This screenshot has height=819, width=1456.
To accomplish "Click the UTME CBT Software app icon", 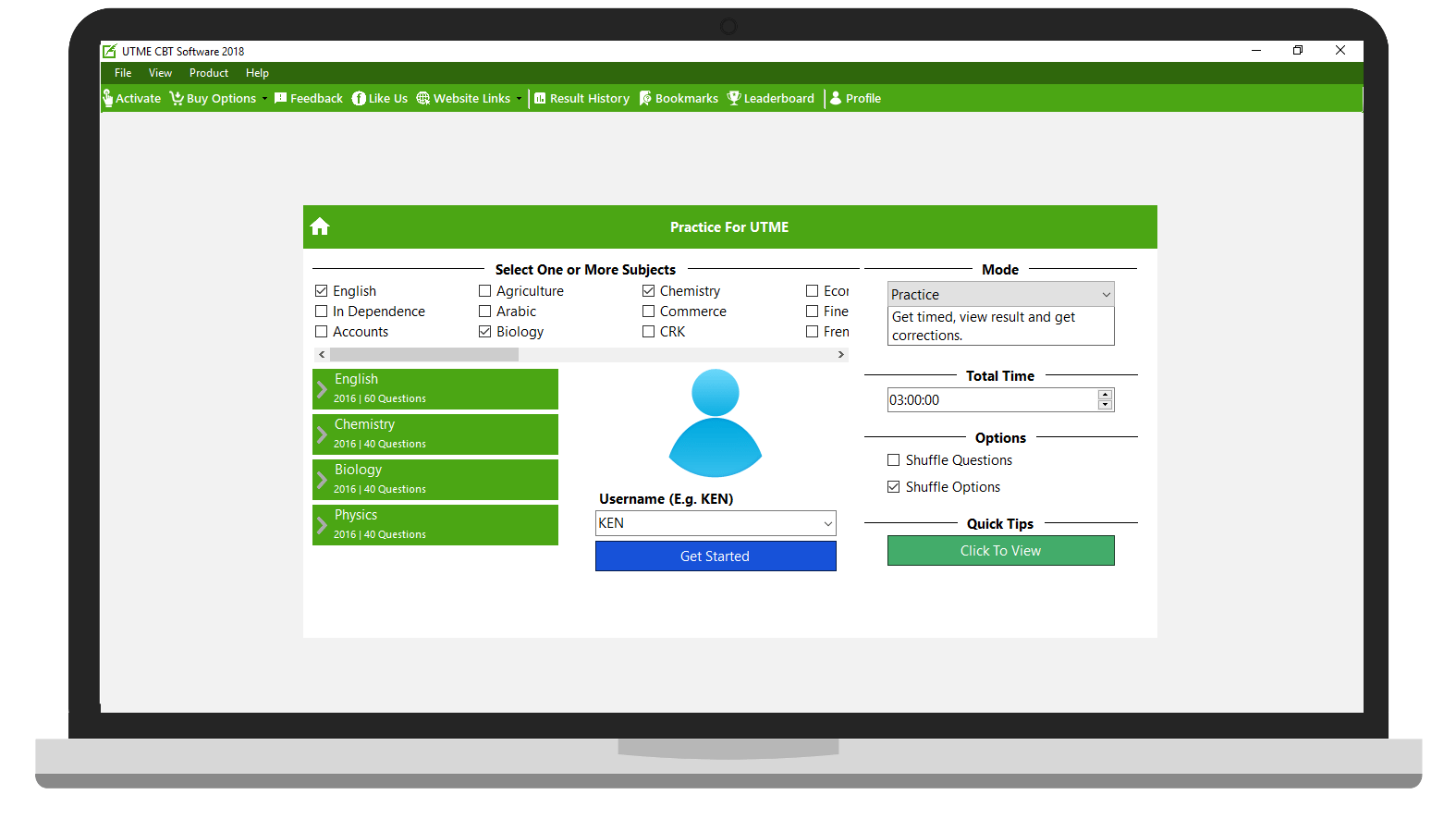I will (x=110, y=51).
